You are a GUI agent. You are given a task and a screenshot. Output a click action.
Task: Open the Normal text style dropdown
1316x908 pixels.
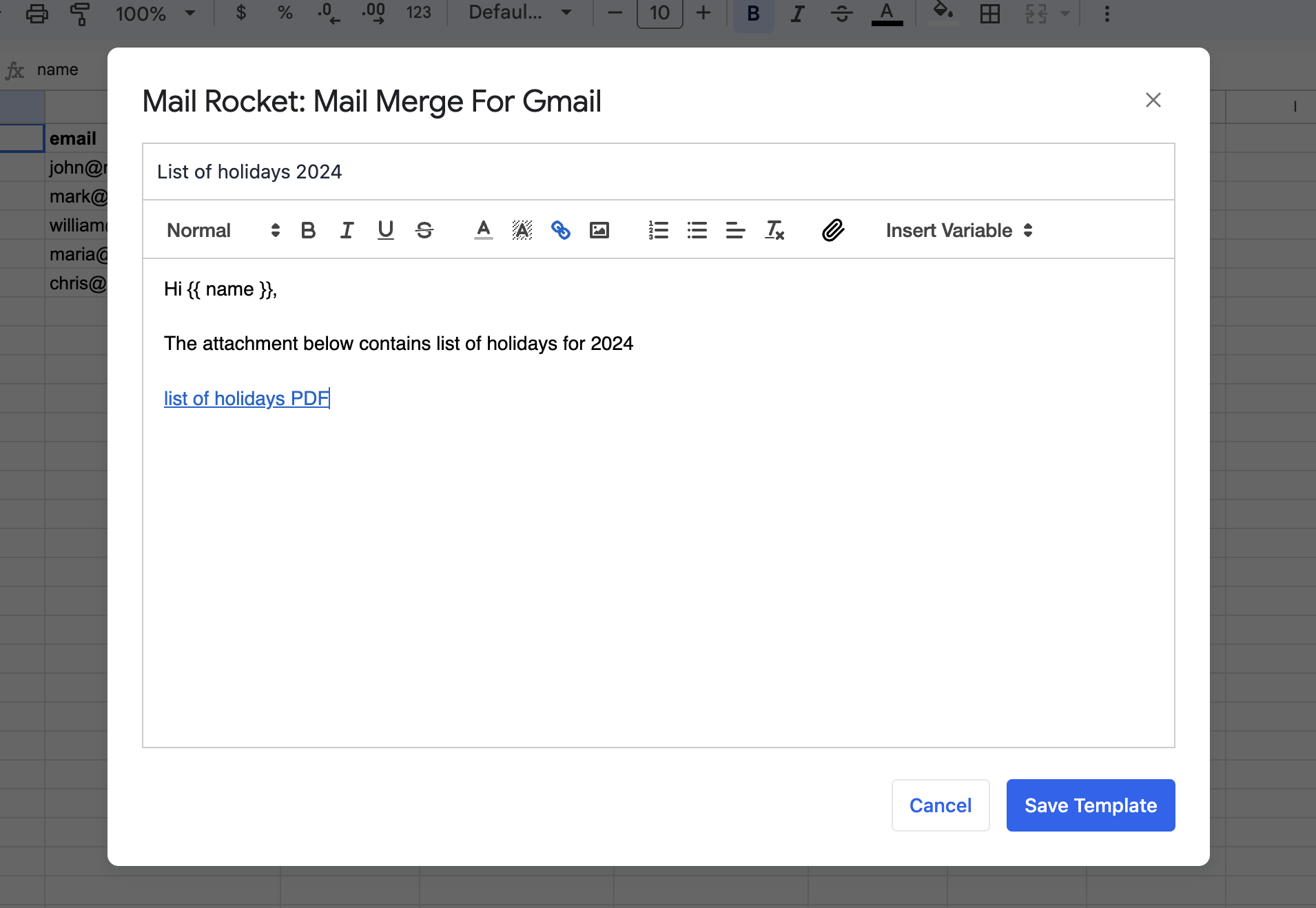(x=223, y=230)
